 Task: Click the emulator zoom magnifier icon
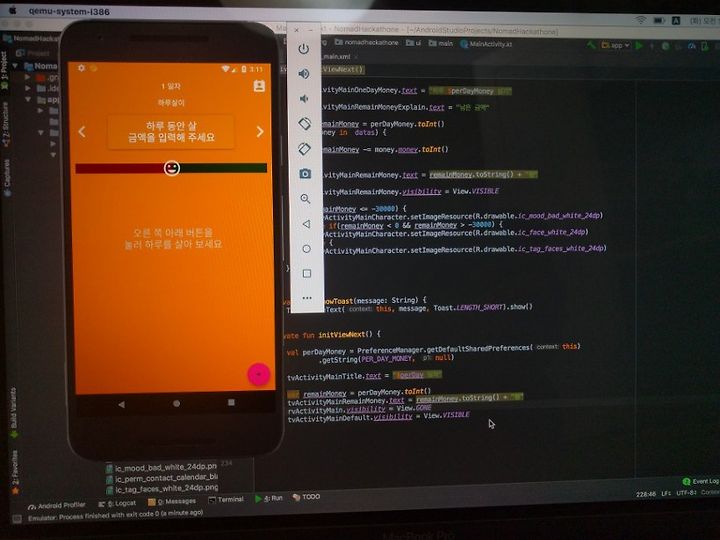pyautogui.click(x=305, y=199)
